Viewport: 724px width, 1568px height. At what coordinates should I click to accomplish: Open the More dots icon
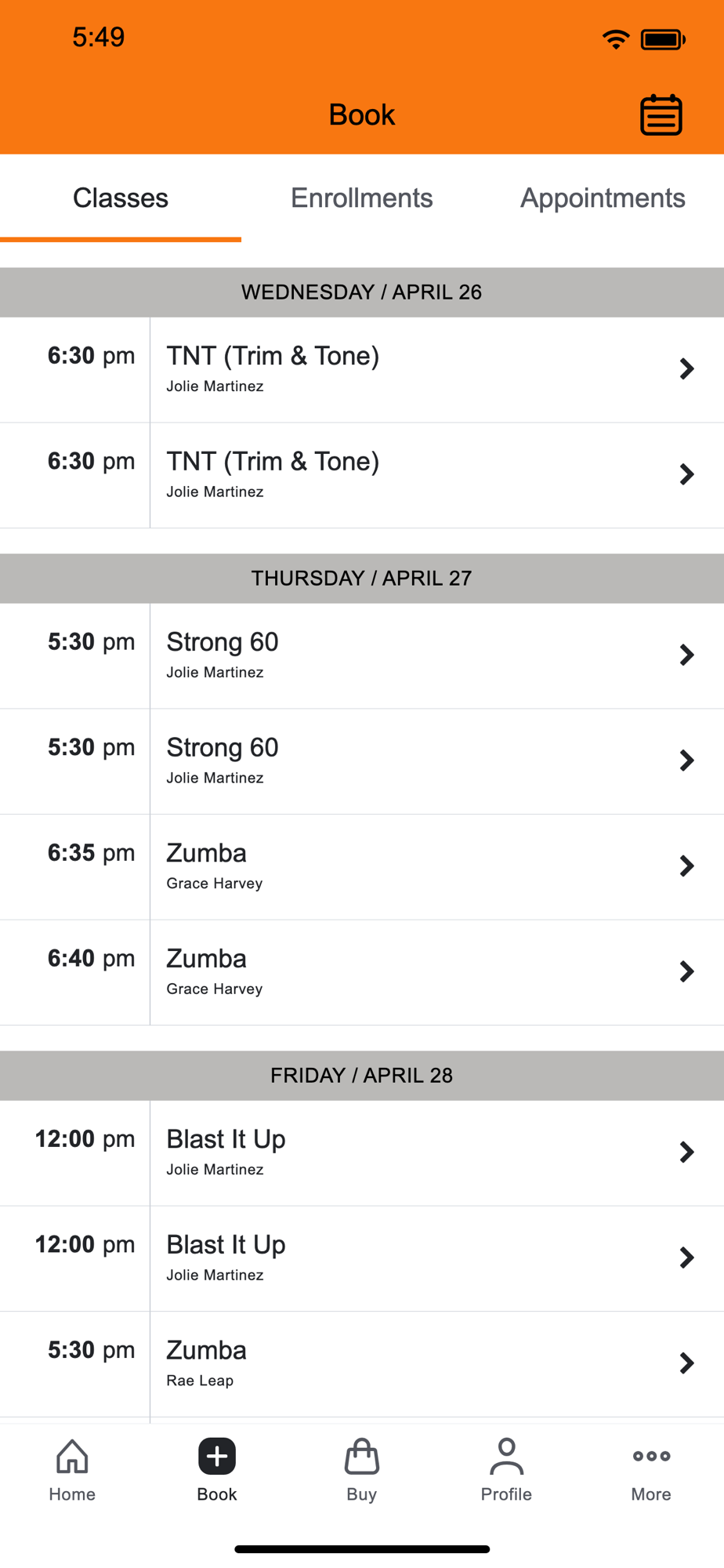point(651,1456)
